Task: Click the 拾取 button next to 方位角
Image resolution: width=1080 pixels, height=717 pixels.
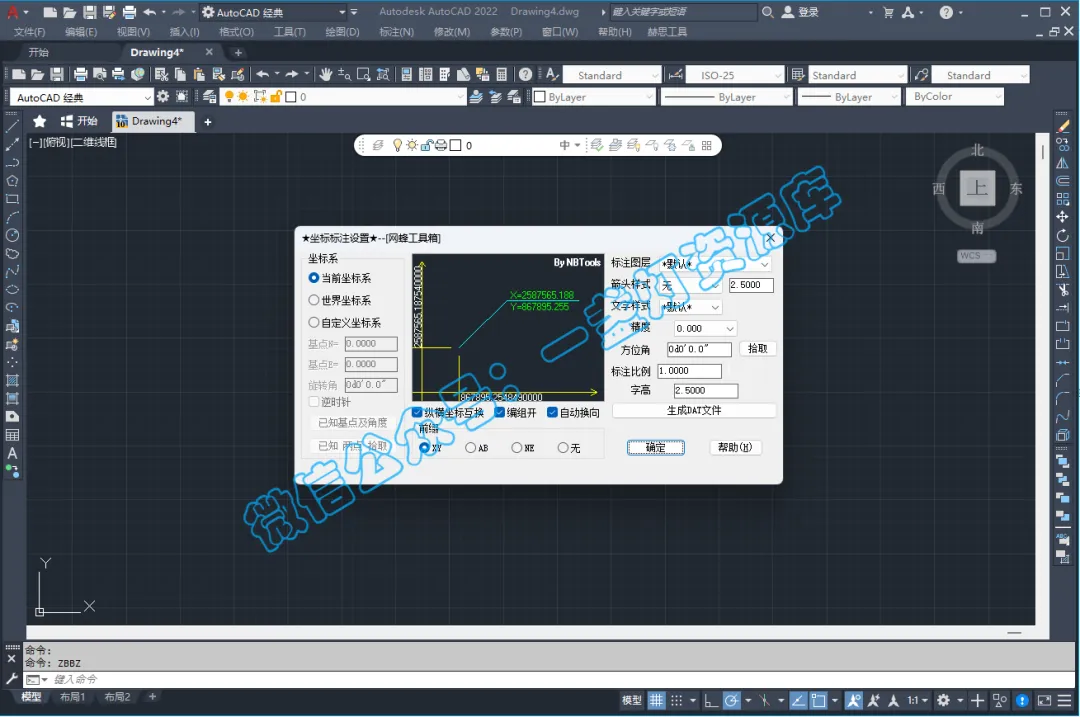Action: tap(758, 349)
